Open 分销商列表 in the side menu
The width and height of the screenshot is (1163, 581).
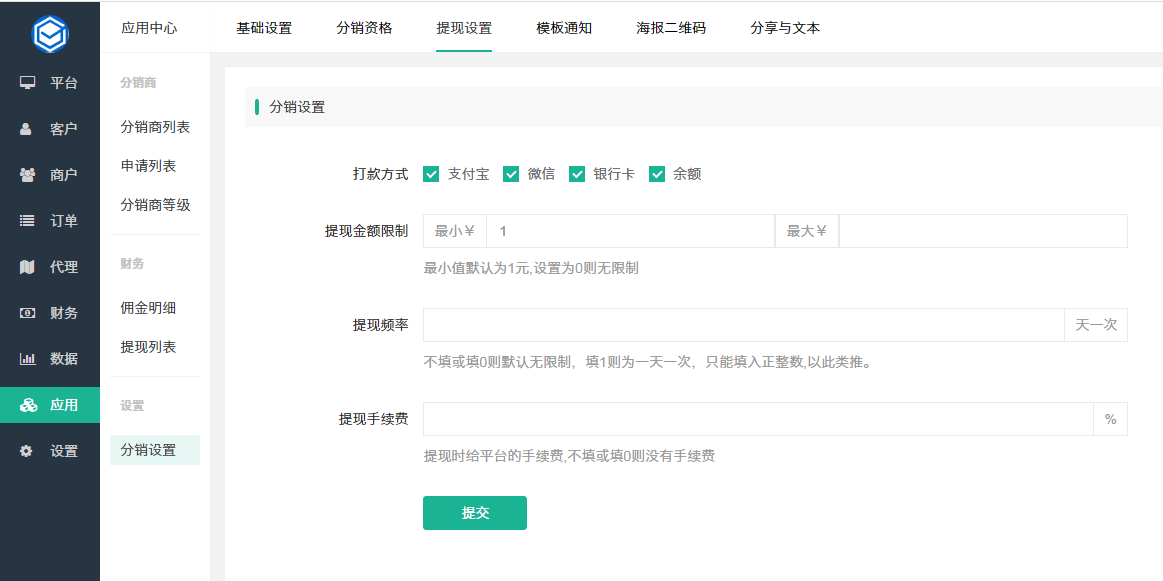(155, 127)
